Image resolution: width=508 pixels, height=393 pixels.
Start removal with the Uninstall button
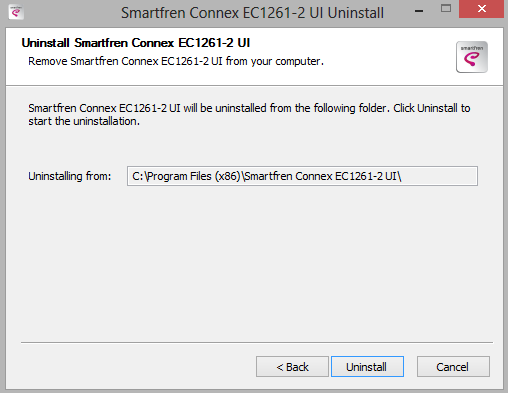coord(367,367)
